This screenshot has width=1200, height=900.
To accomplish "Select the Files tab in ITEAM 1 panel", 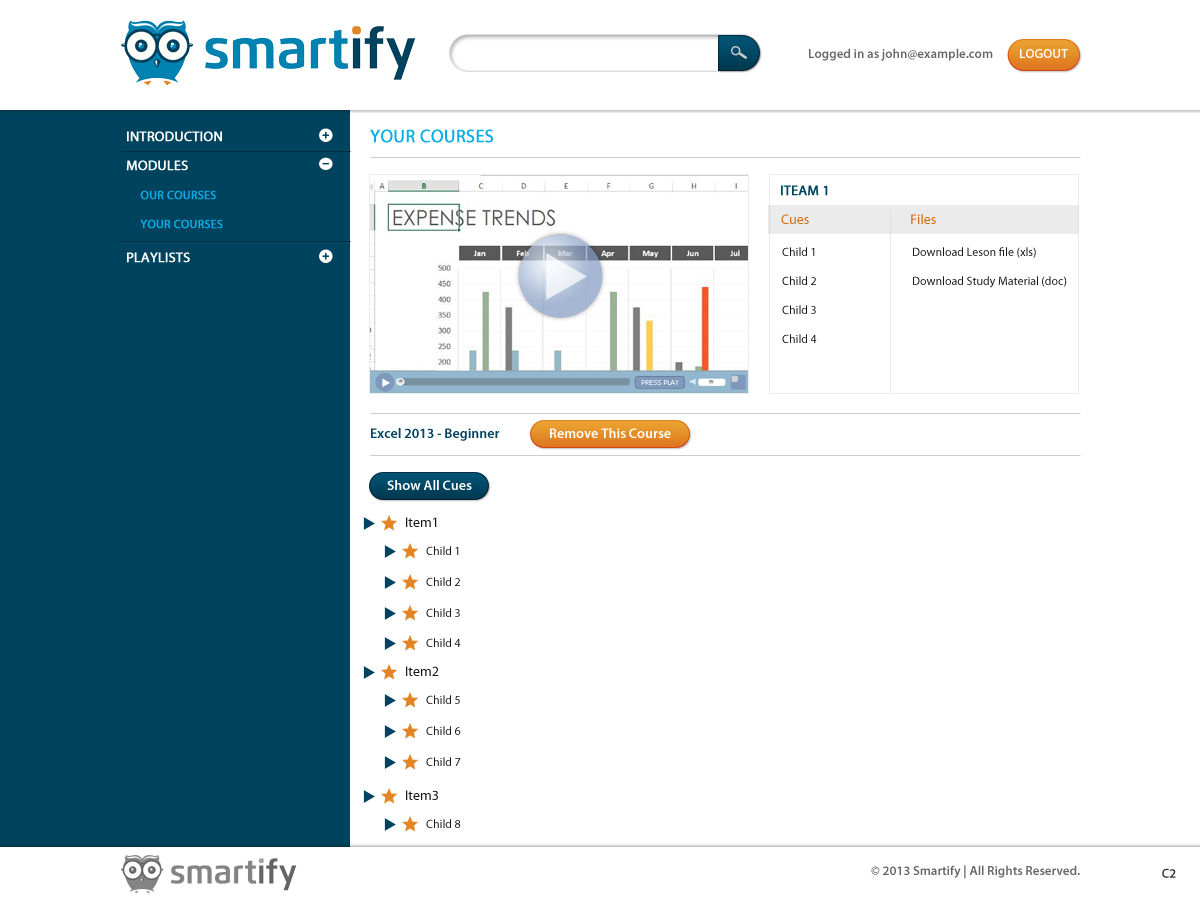I will pyautogui.click(x=923, y=219).
